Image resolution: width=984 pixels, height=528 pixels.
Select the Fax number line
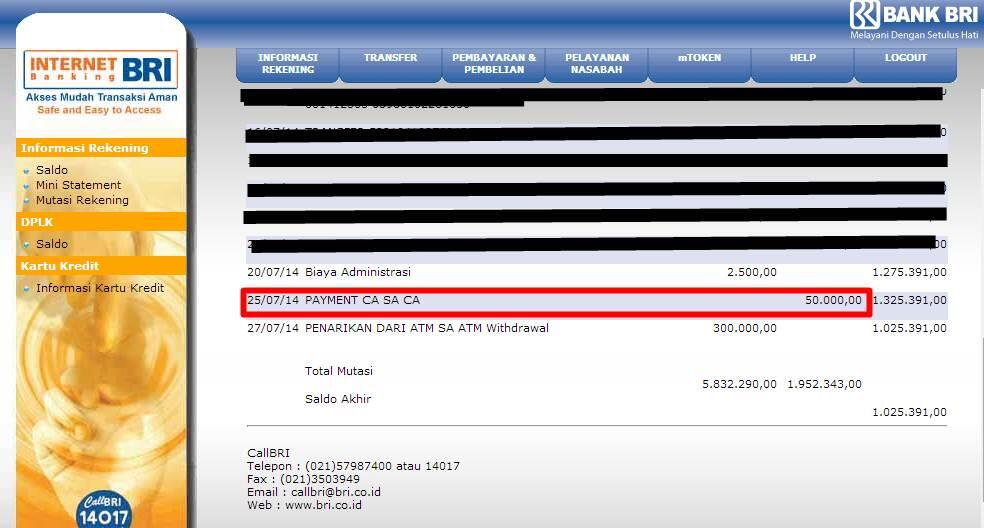[x=303, y=479]
